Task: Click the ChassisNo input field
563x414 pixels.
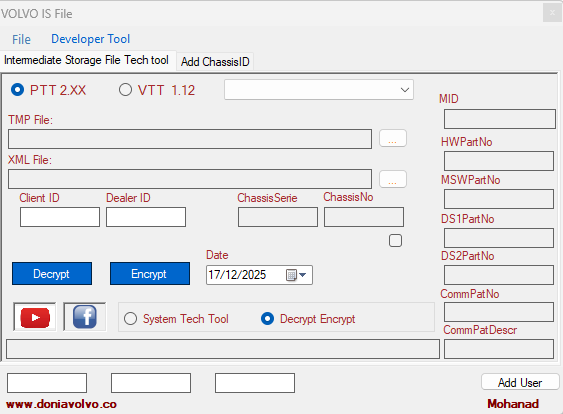Action: tap(364, 217)
